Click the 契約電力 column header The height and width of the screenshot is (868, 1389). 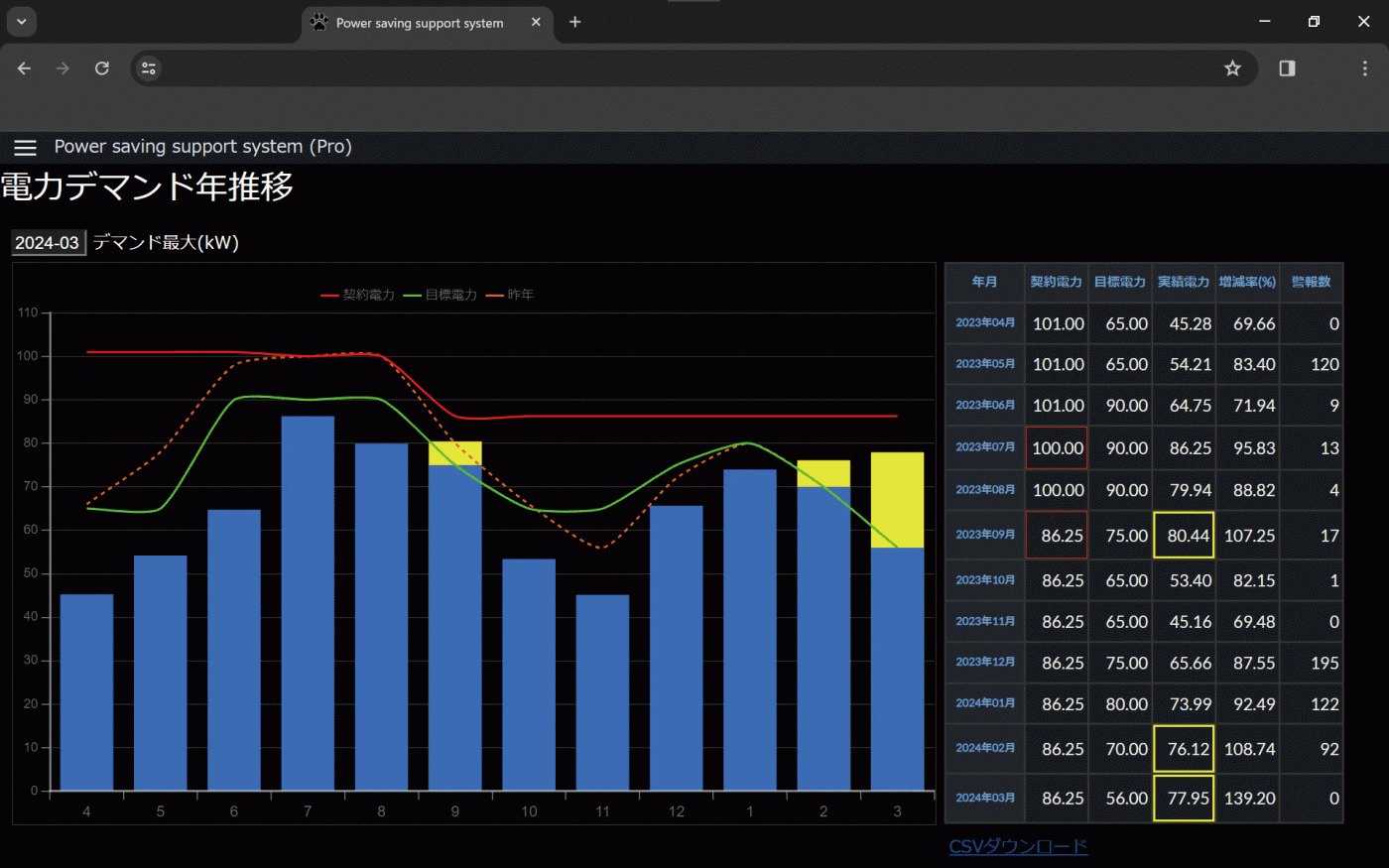(1056, 282)
